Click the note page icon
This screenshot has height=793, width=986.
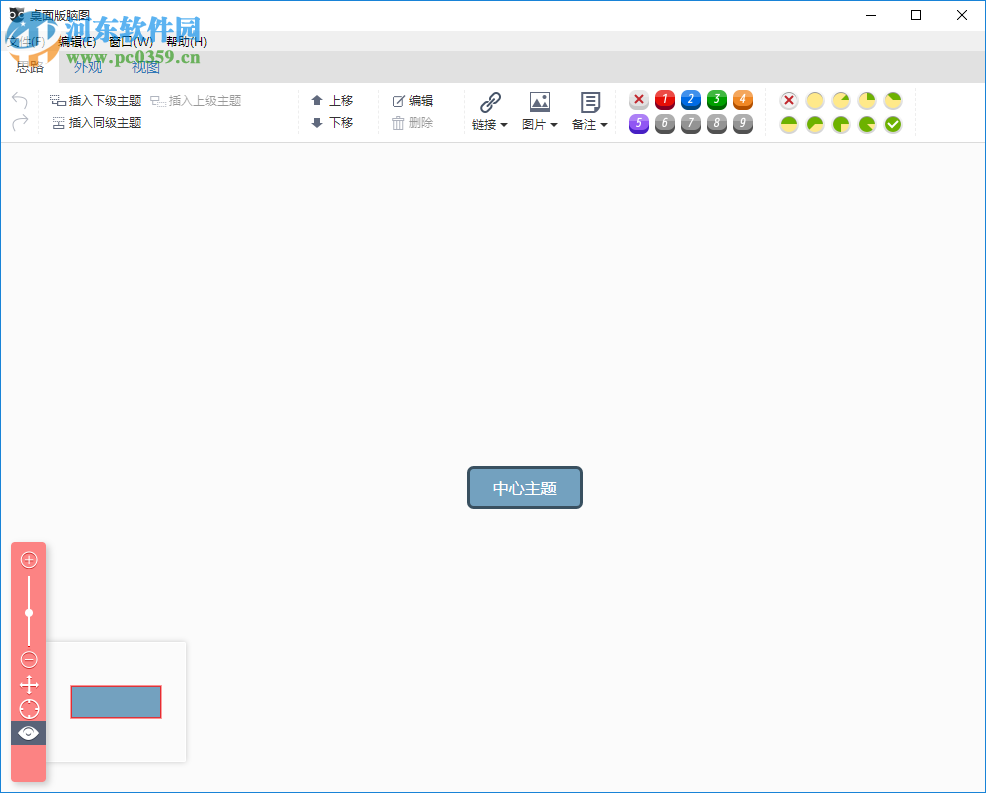pos(590,102)
